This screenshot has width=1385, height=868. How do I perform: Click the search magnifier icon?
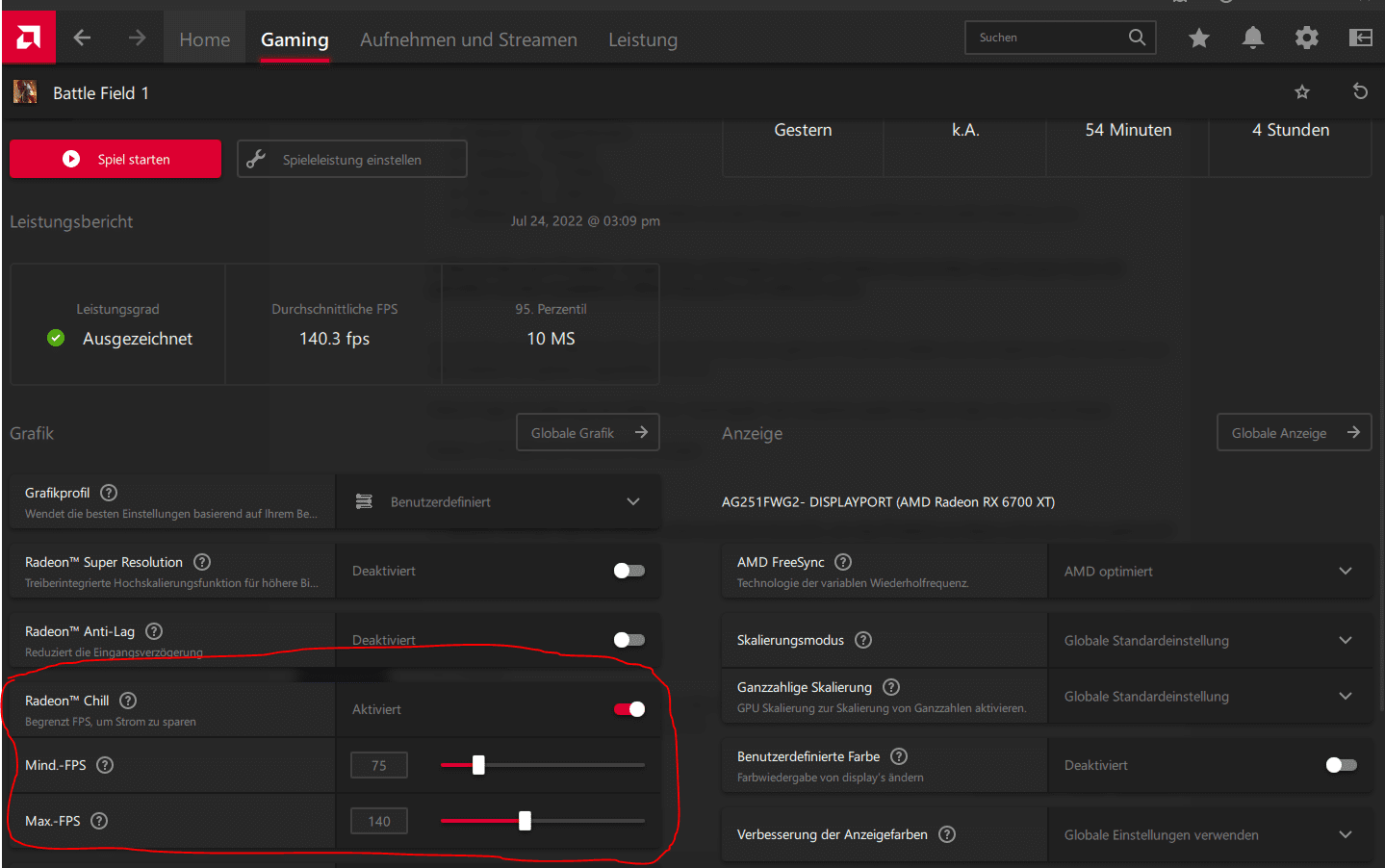pos(1137,38)
